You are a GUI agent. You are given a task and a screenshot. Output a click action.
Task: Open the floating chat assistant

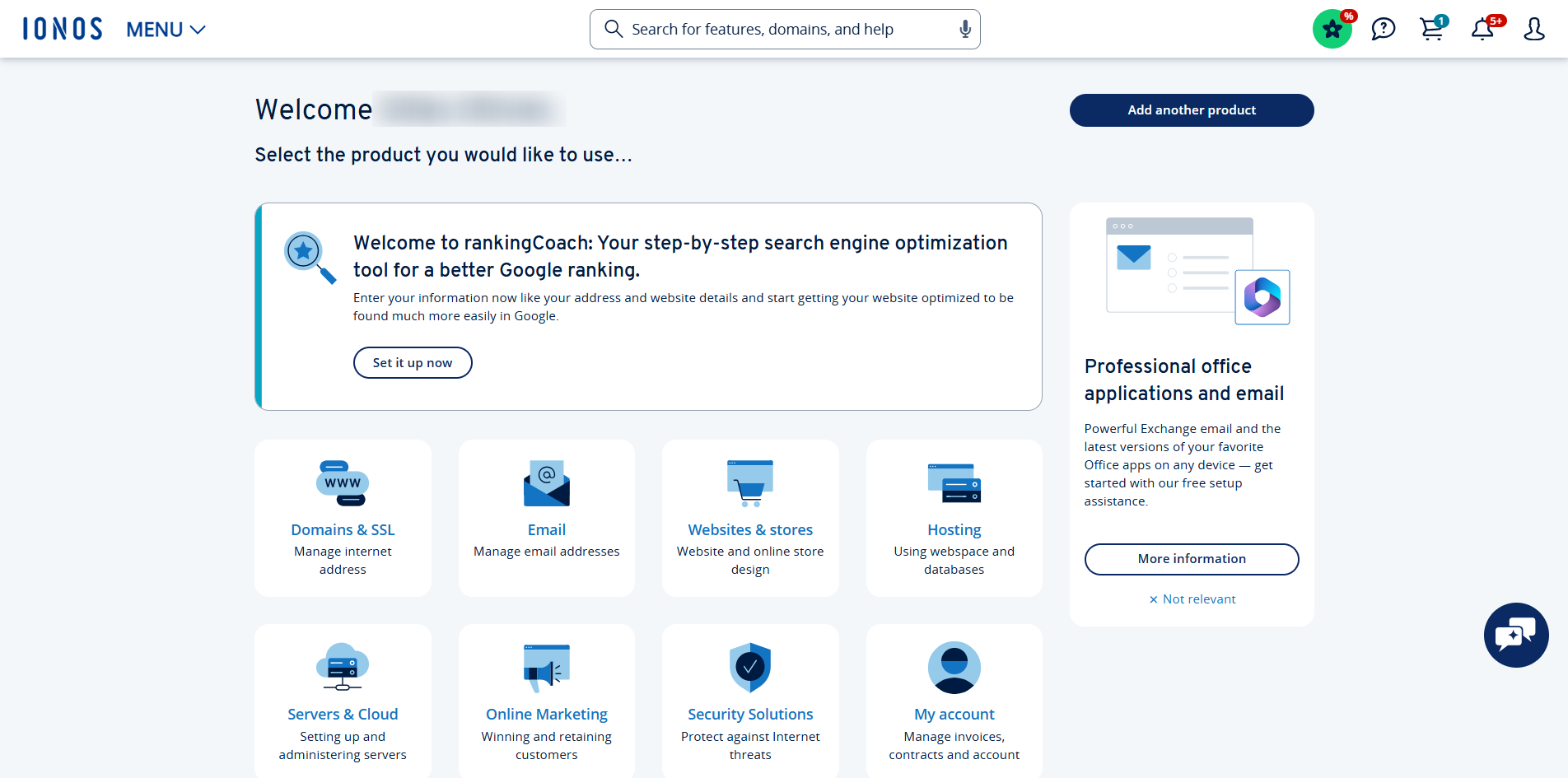(1516, 635)
